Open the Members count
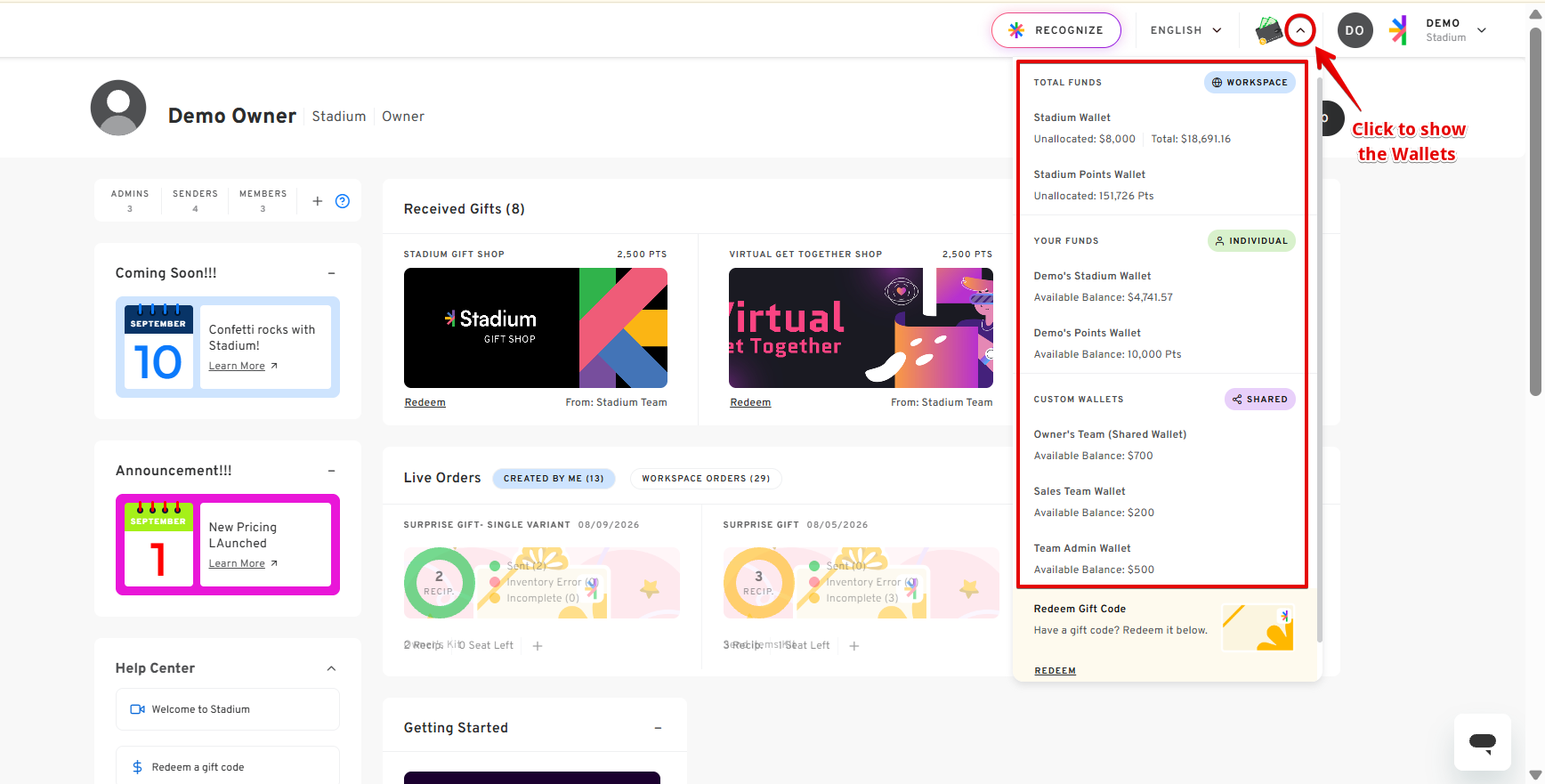 (263, 200)
